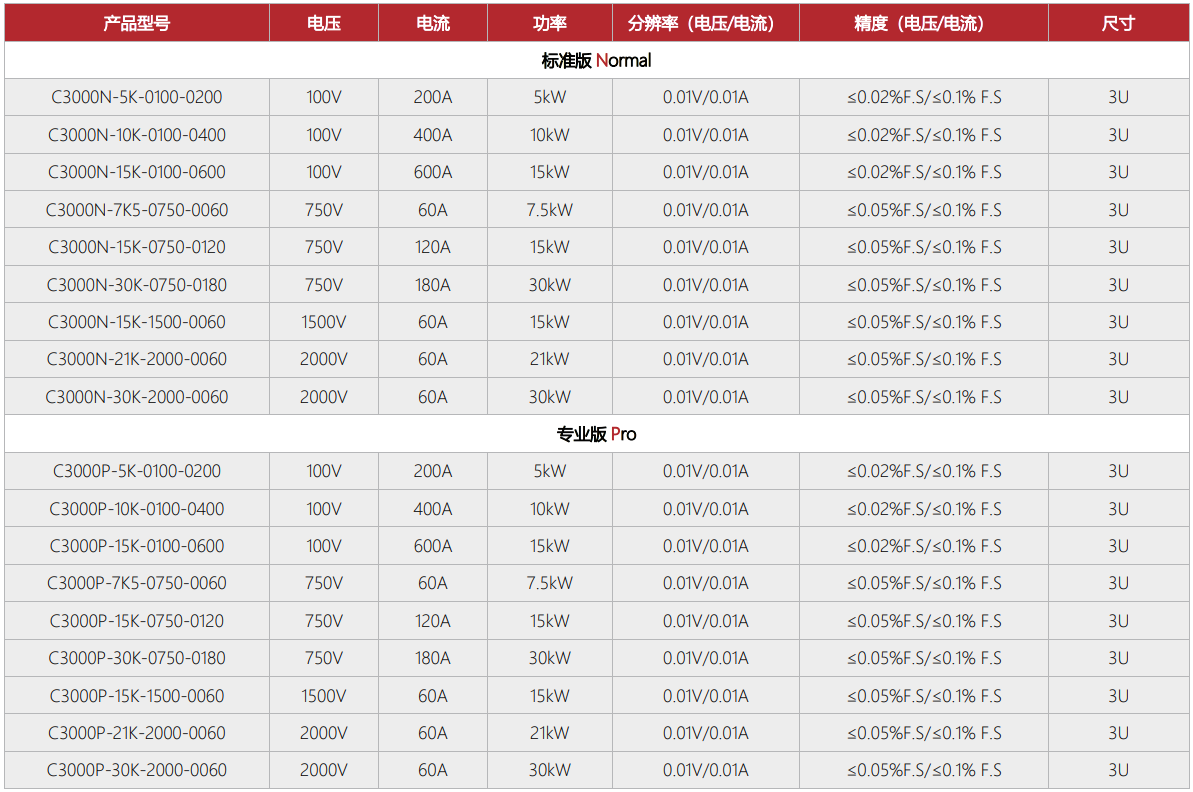Click 750V in the C3000P-15K-0750-0120 row

324,621
